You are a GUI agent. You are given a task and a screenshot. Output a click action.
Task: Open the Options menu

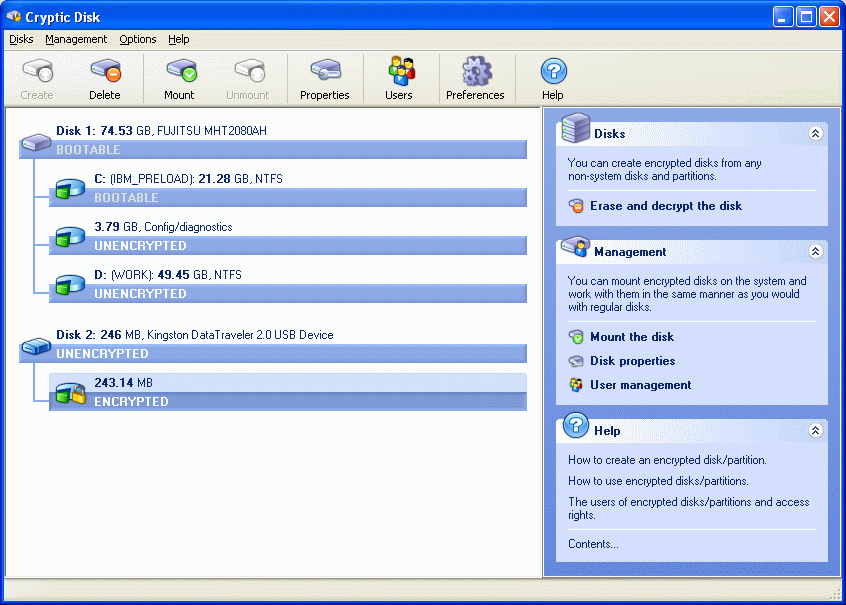point(137,39)
